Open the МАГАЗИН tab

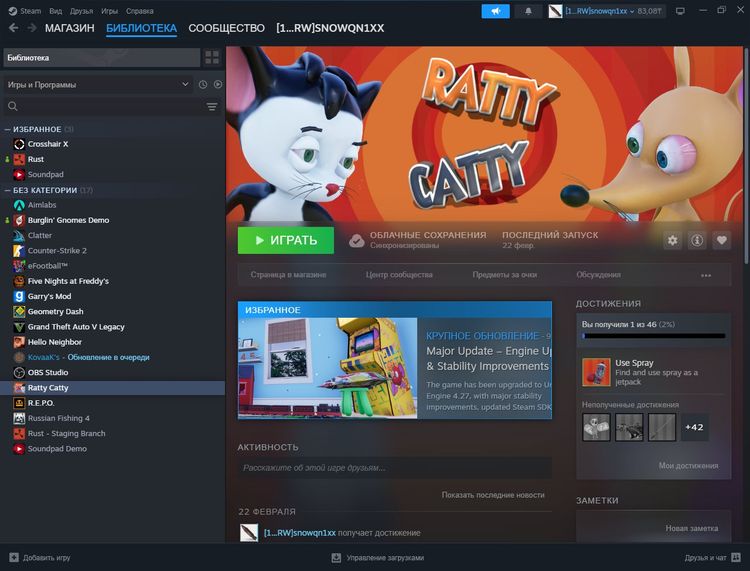70,28
